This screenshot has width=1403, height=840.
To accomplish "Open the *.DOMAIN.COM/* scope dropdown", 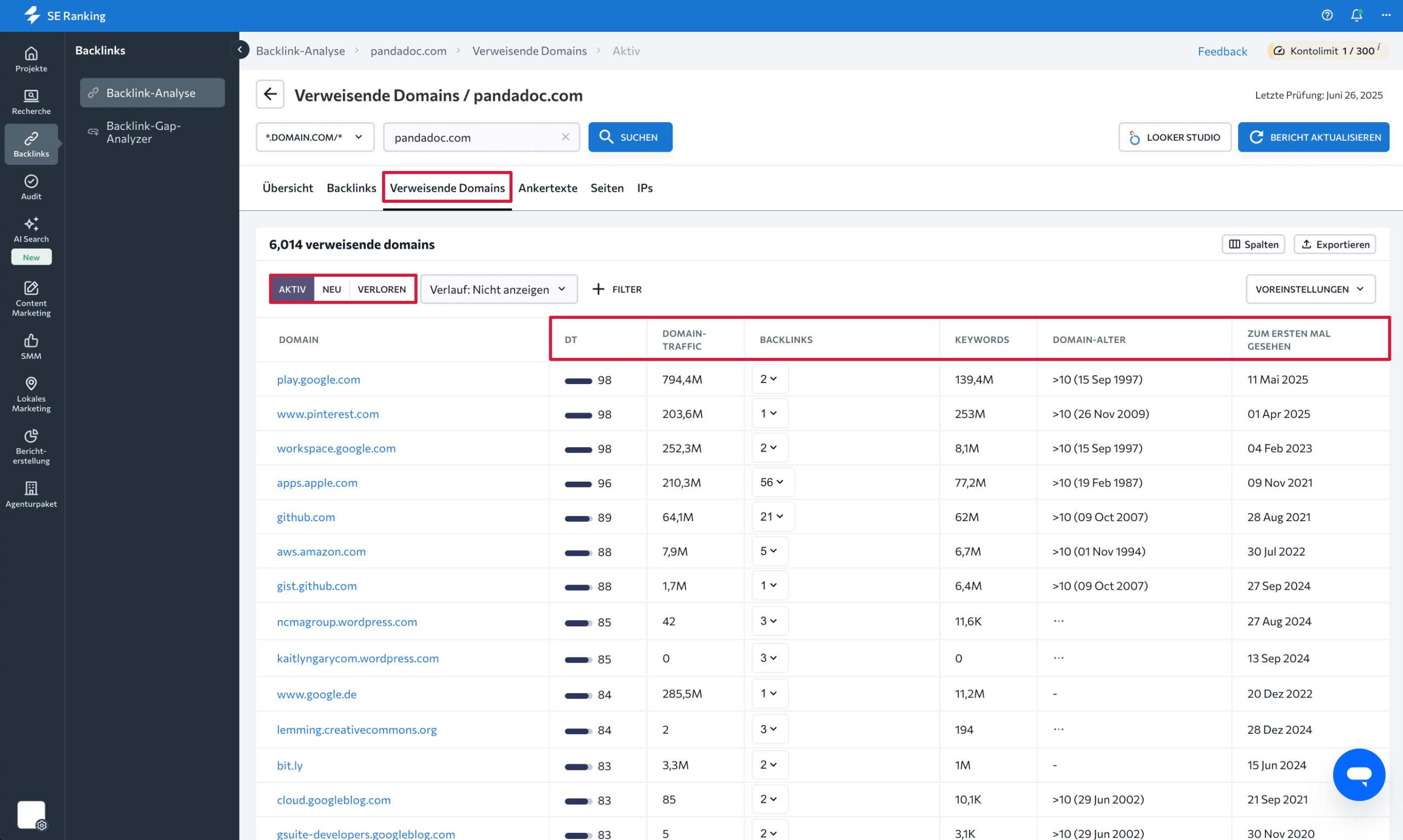I will (x=315, y=137).
